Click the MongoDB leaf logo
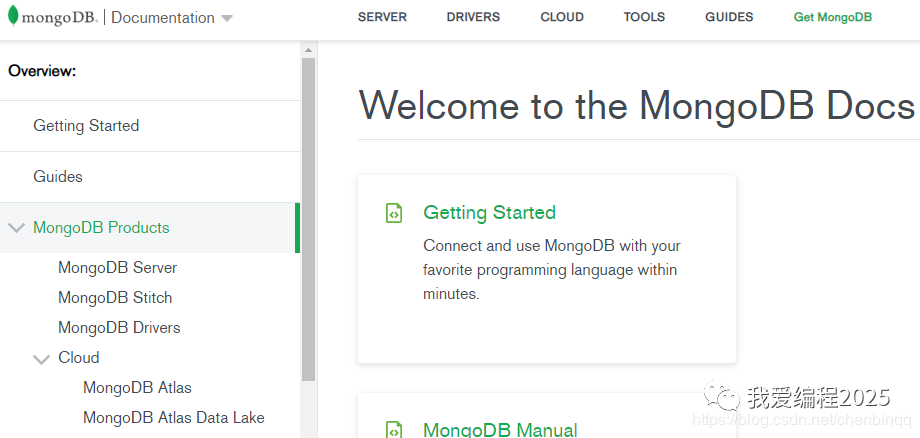Image resolution: width=920 pixels, height=438 pixels. pyautogui.click(x=13, y=16)
